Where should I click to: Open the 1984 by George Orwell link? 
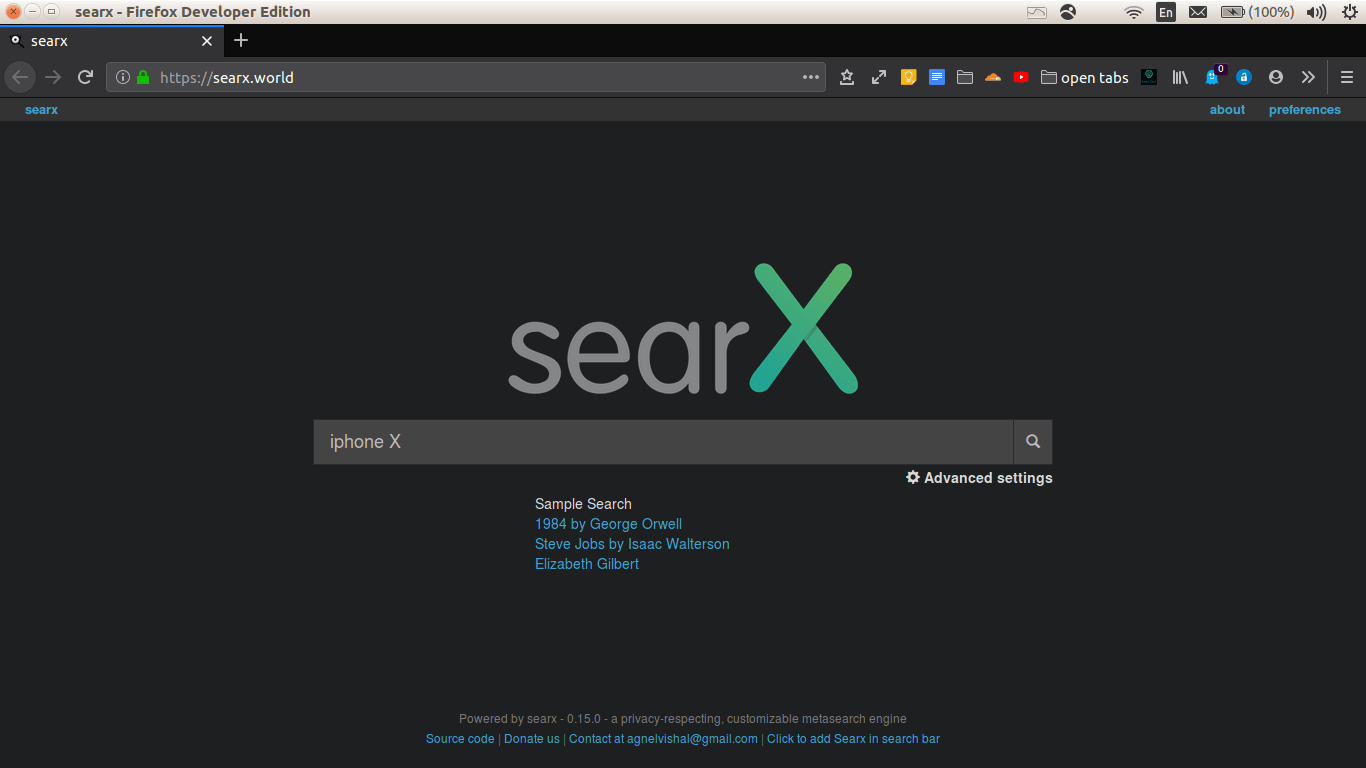point(607,524)
